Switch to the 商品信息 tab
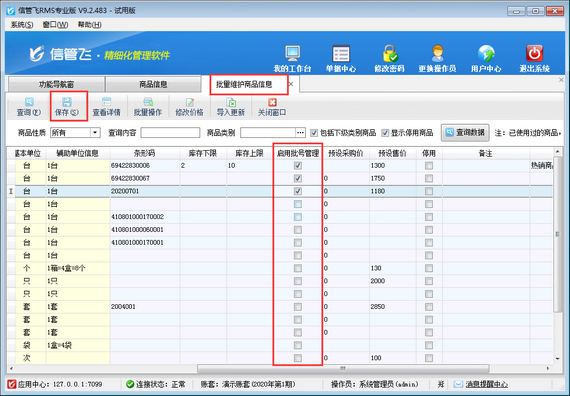Screen dimensions: 570x396 pyautogui.click(x=153, y=84)
